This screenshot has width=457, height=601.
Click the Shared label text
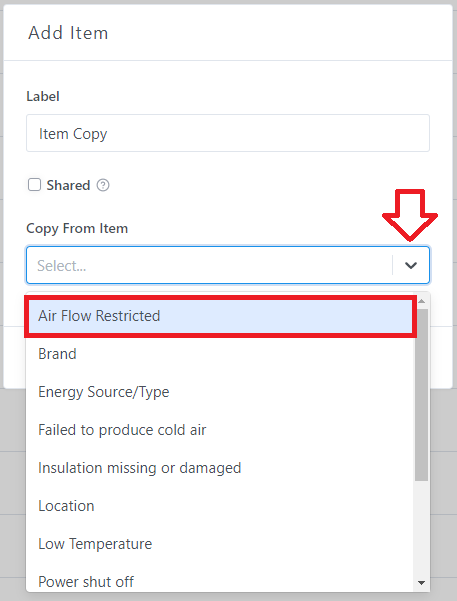point(68,186)
